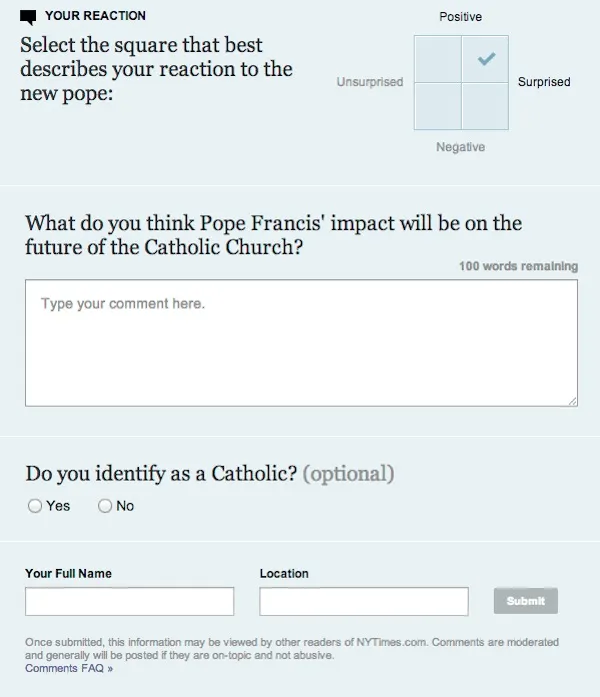
Task: Focus the Your Full Name field
Action: pyautogui.click(x=129, y=601)
